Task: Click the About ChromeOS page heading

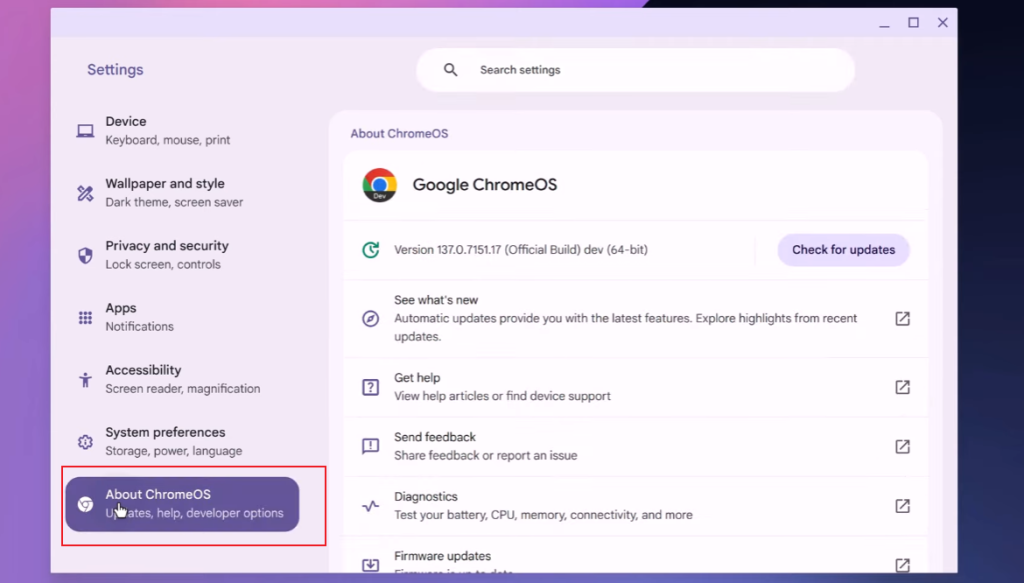Action: tap(399, 133)
